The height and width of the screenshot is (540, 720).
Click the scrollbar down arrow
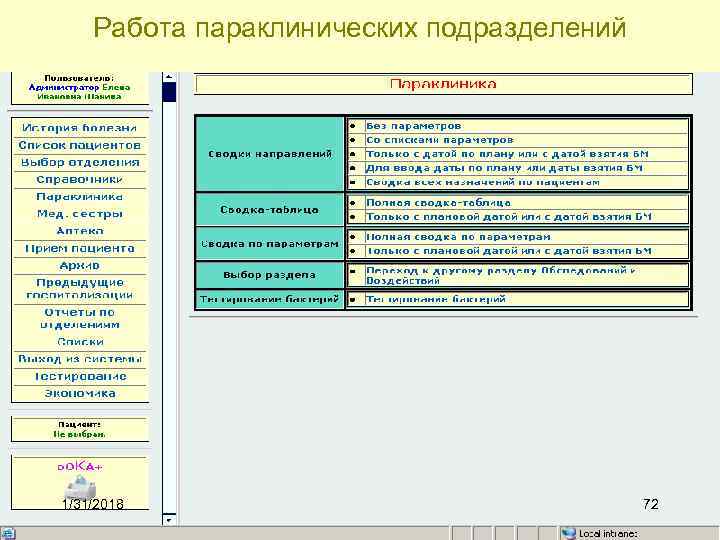tap(169, 520)
